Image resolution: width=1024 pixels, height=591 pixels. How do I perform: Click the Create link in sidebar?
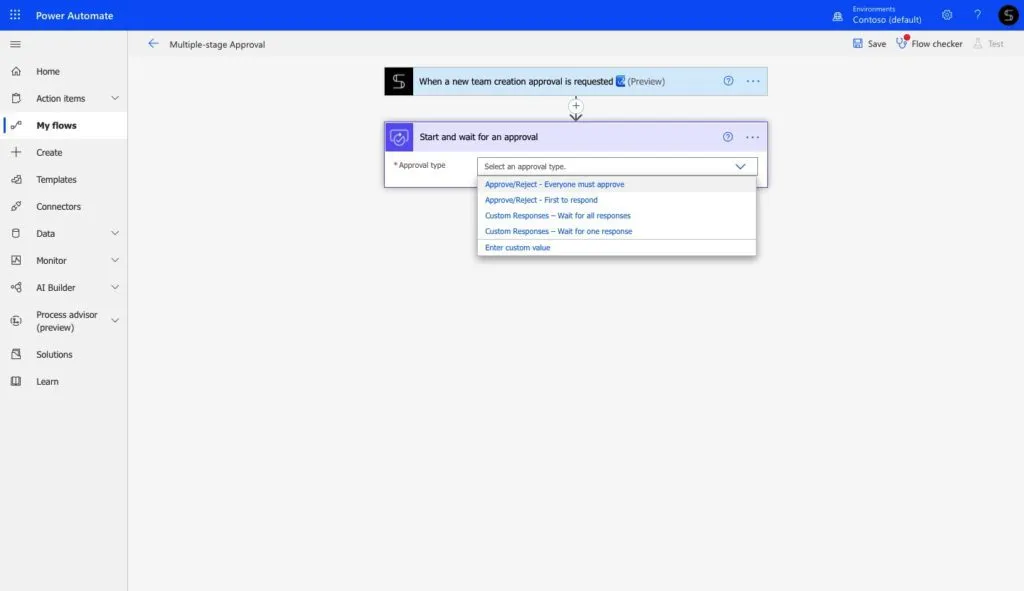49,152
